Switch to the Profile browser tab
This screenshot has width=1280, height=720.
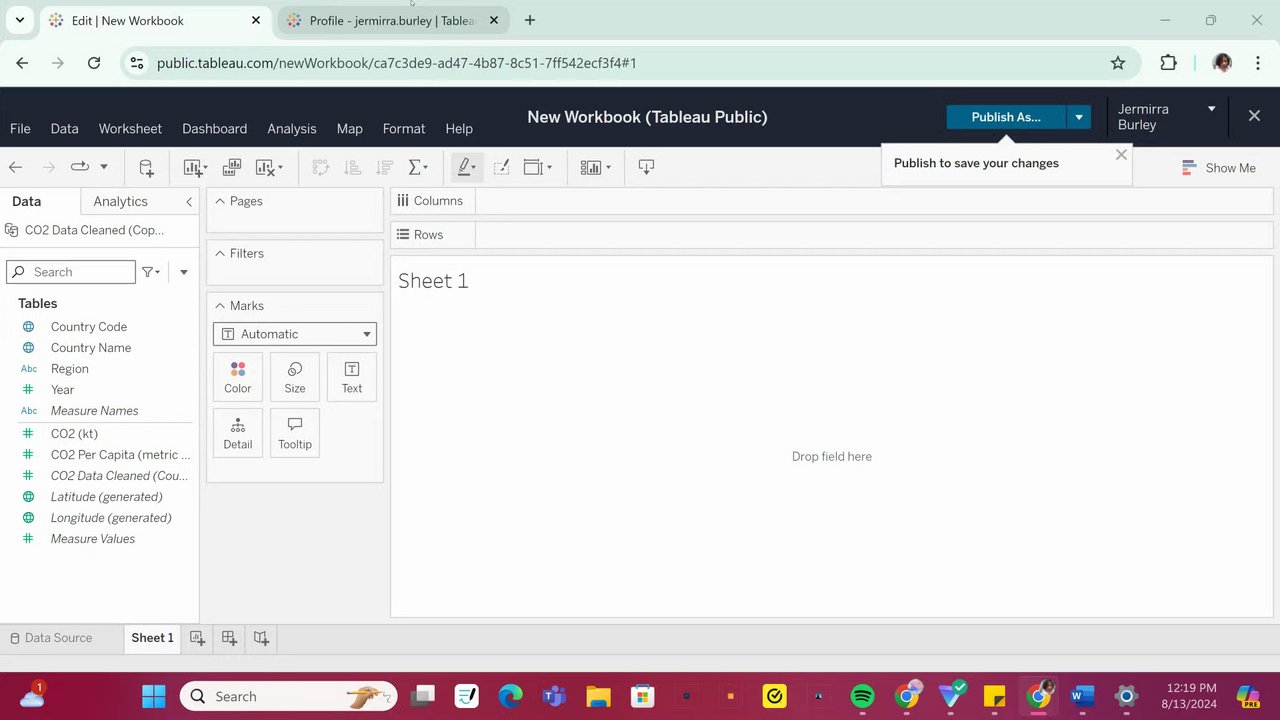click(x=392, y=20)
